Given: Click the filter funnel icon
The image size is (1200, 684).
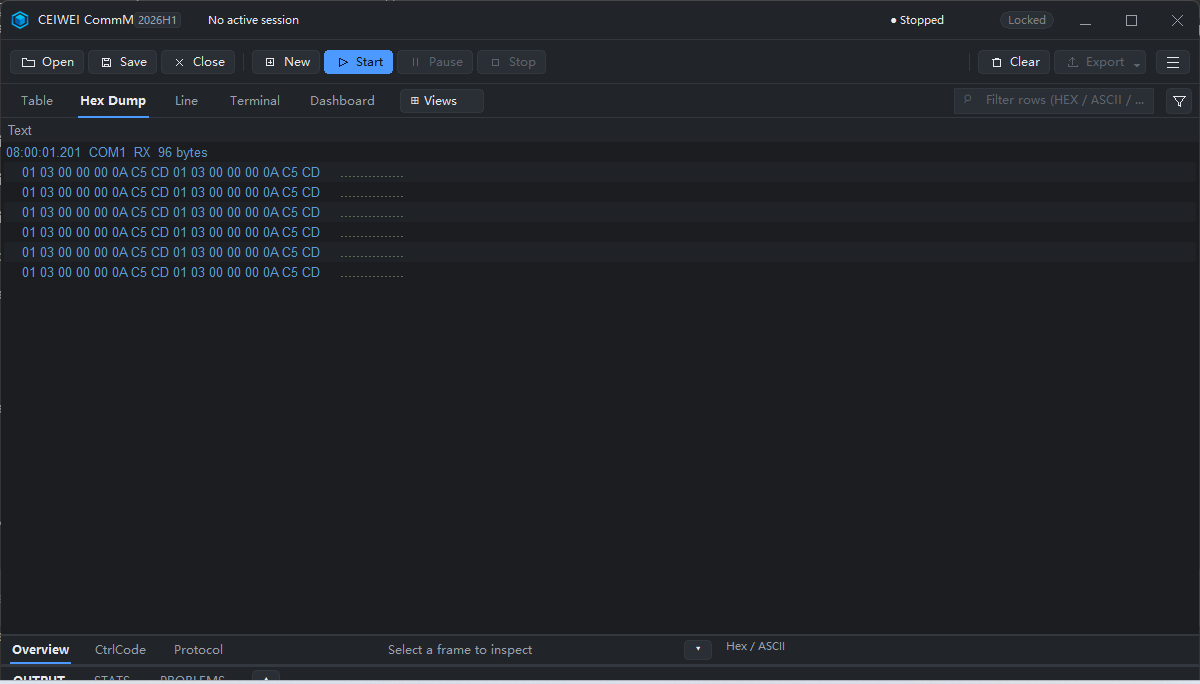Looking at the screenshot, I should [1179, 101].
